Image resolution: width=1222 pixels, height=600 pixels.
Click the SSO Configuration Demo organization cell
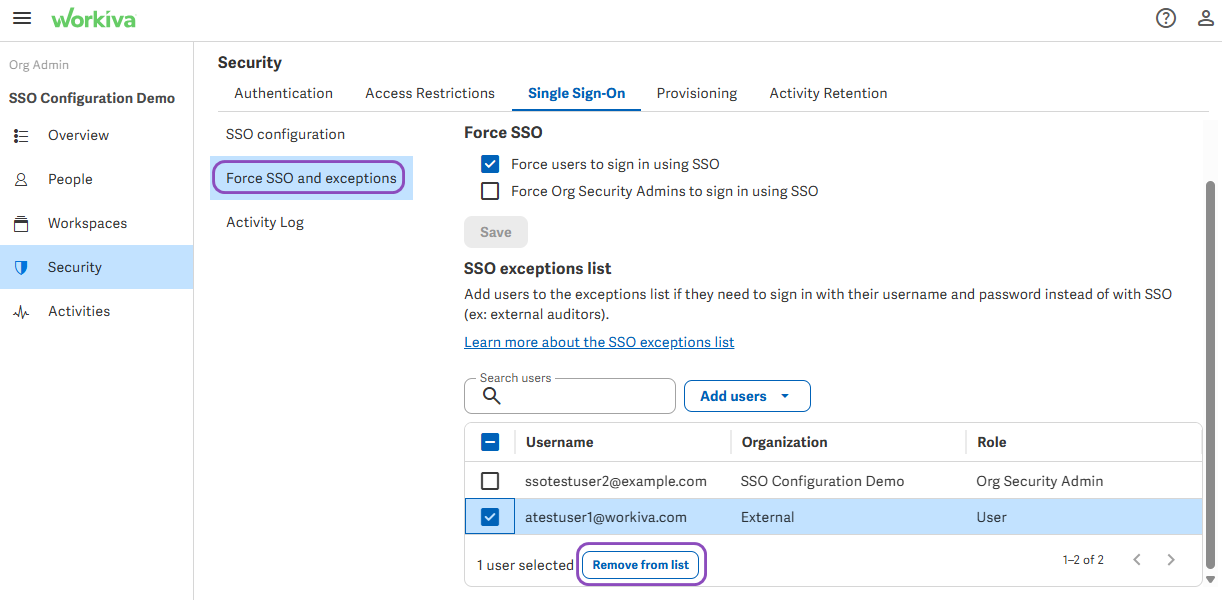tap(822, 481)
